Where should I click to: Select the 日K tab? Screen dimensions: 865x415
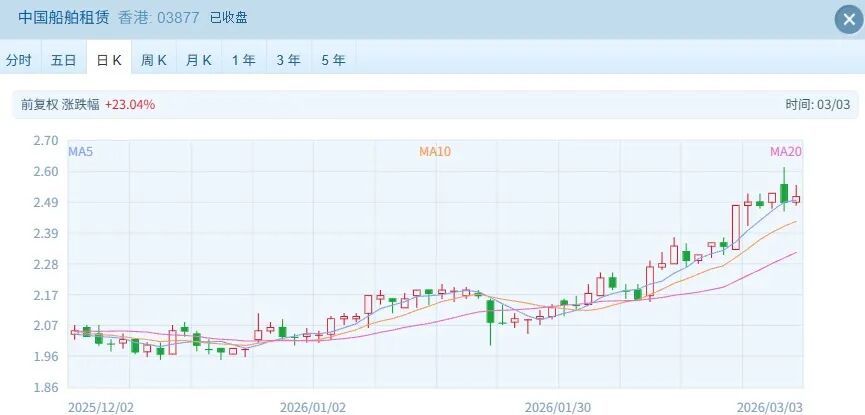tap(109, 60)
